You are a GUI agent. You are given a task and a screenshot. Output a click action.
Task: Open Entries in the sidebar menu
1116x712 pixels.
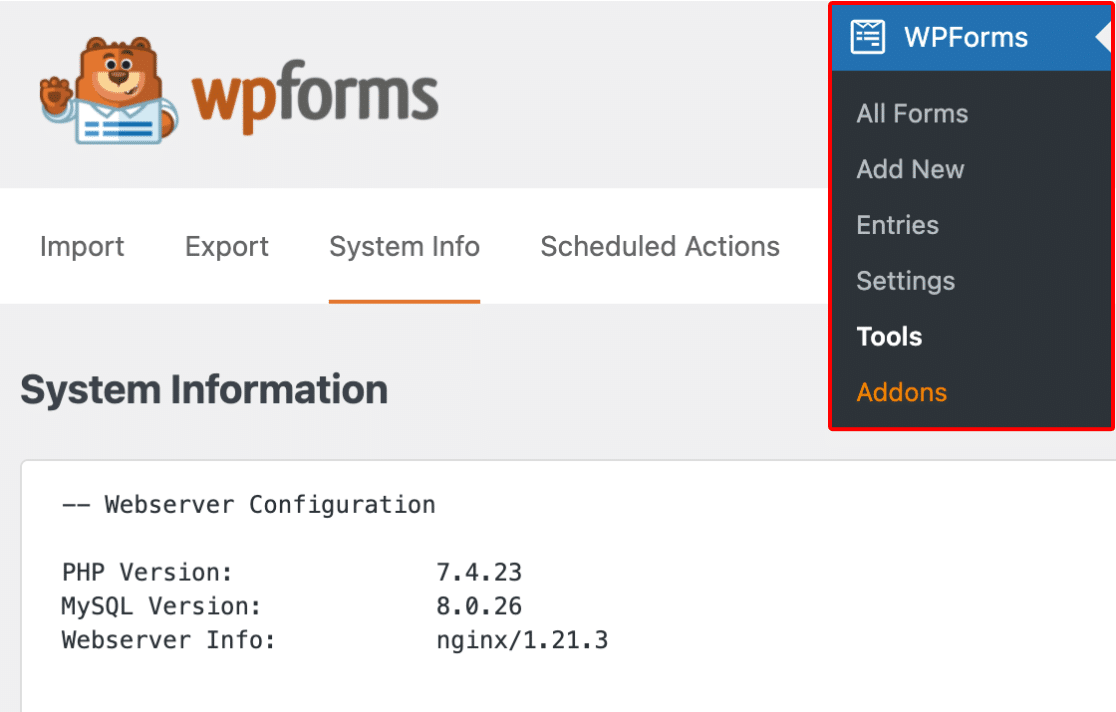(x=897, y=225)
